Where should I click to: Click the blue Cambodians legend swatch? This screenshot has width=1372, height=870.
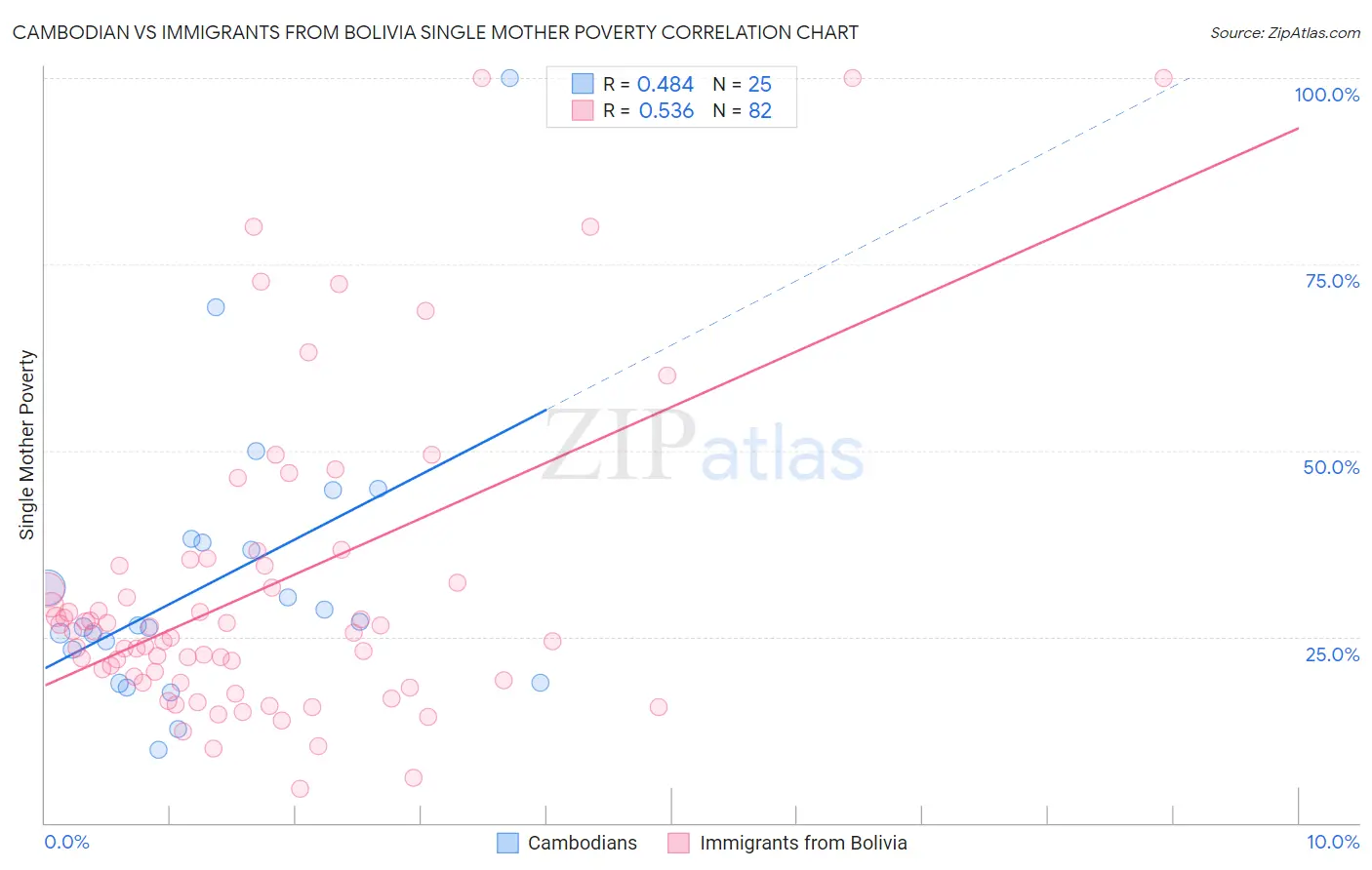coord(507,843)
